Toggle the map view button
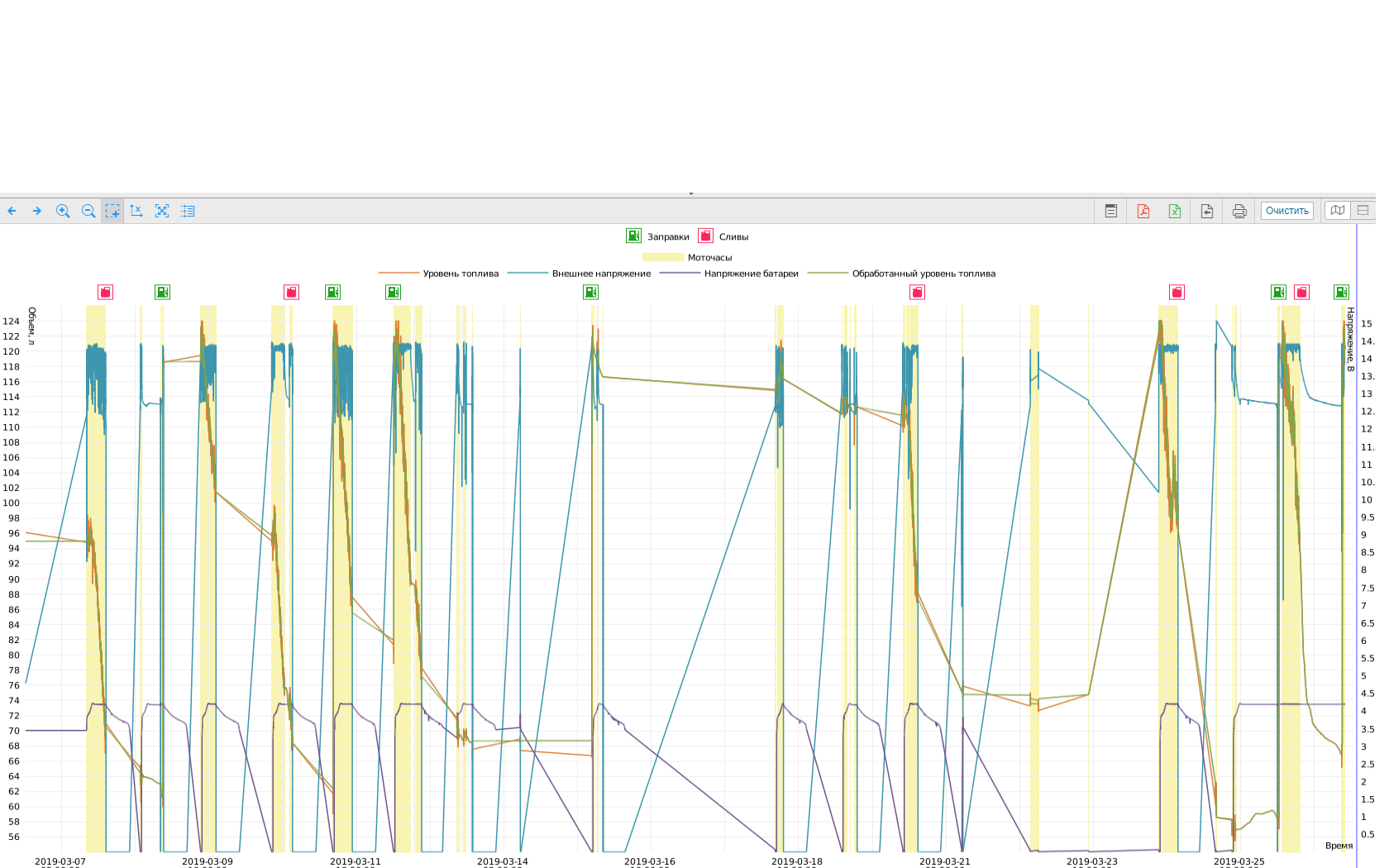 (1338, 211)
